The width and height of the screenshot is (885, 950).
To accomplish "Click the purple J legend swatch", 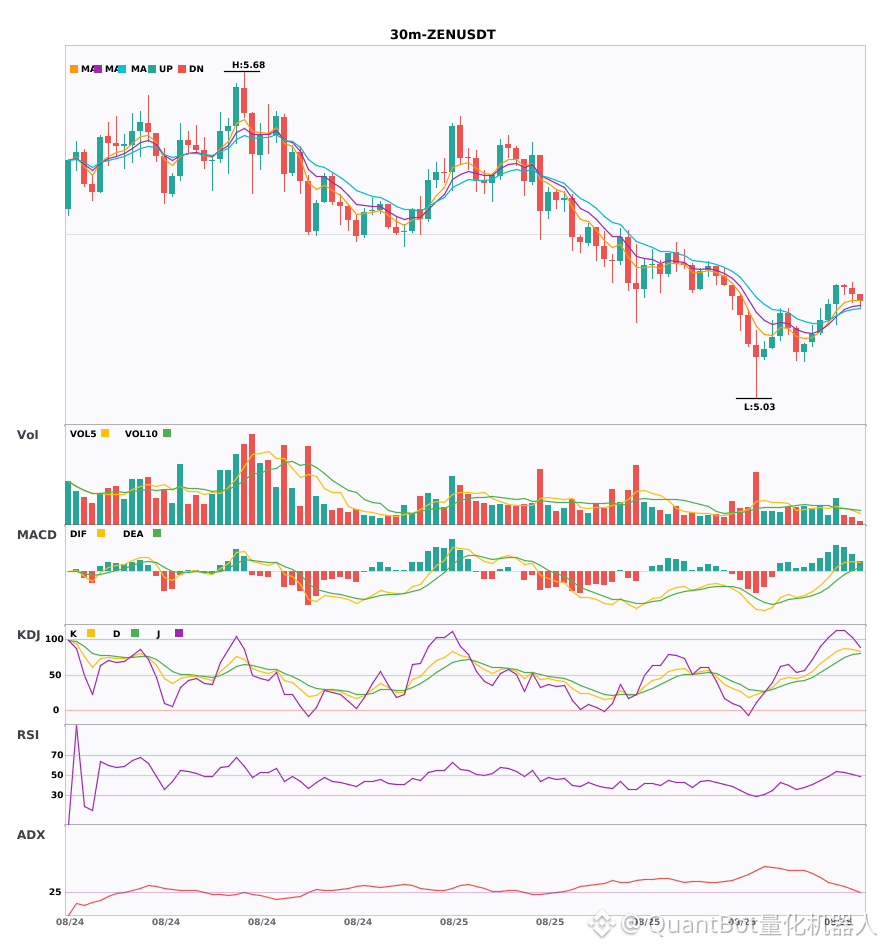I will coord(179,633).
